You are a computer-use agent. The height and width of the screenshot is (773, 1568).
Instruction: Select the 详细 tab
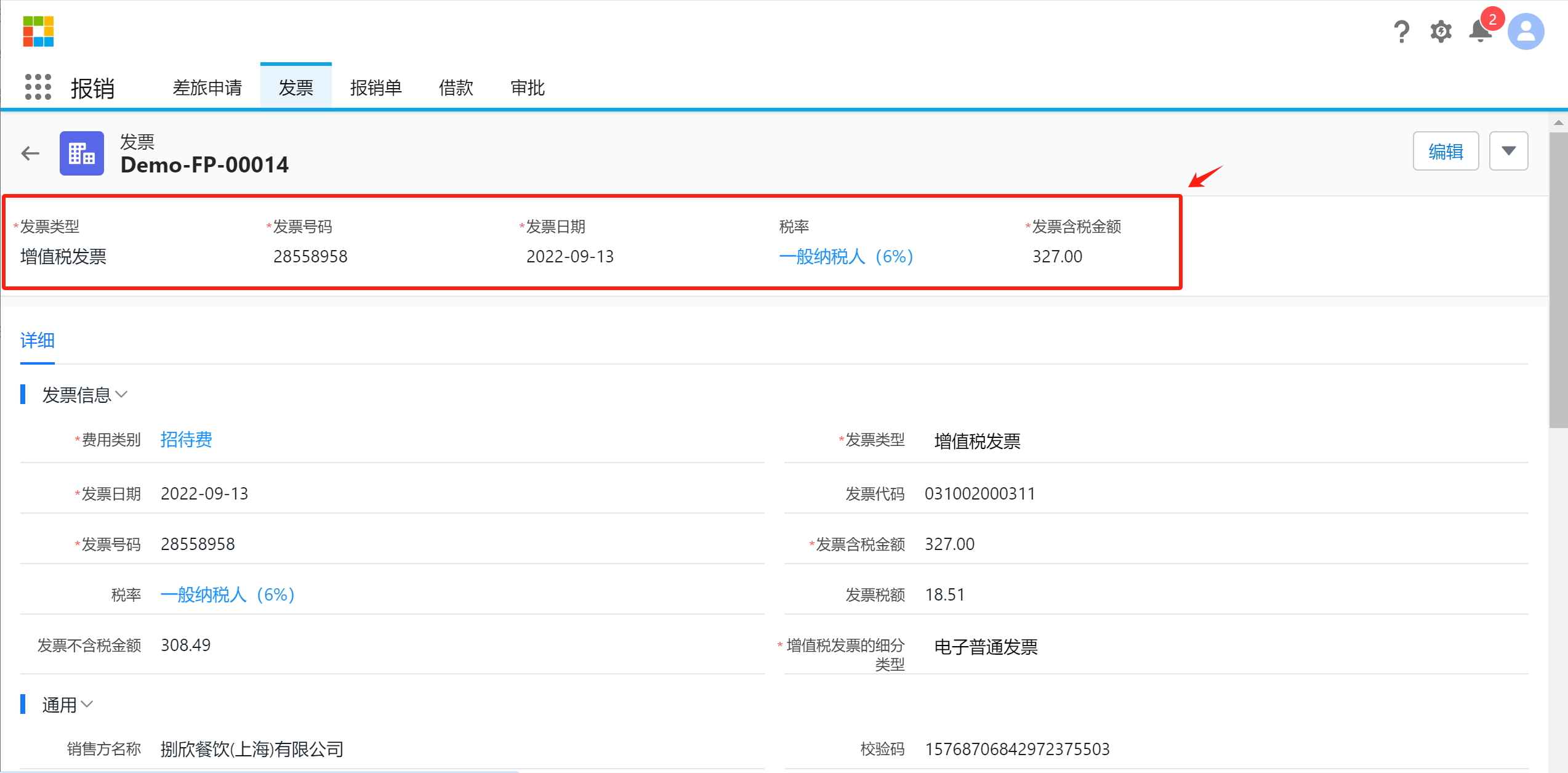click(38, 341)
